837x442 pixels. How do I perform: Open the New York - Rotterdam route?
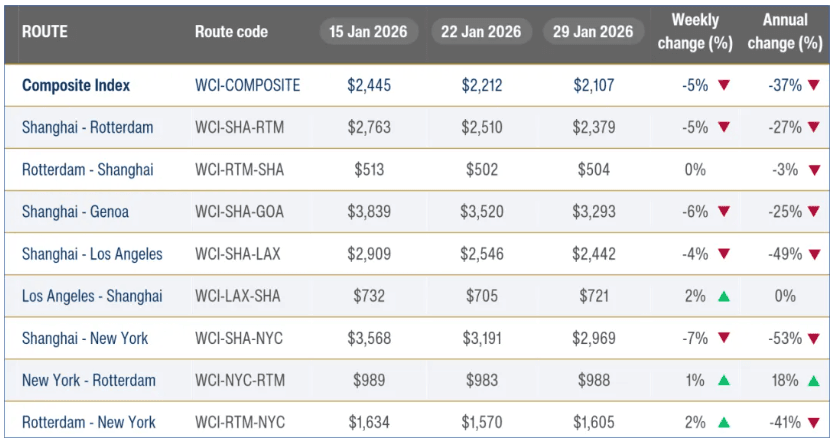click(x=89, y=381)
